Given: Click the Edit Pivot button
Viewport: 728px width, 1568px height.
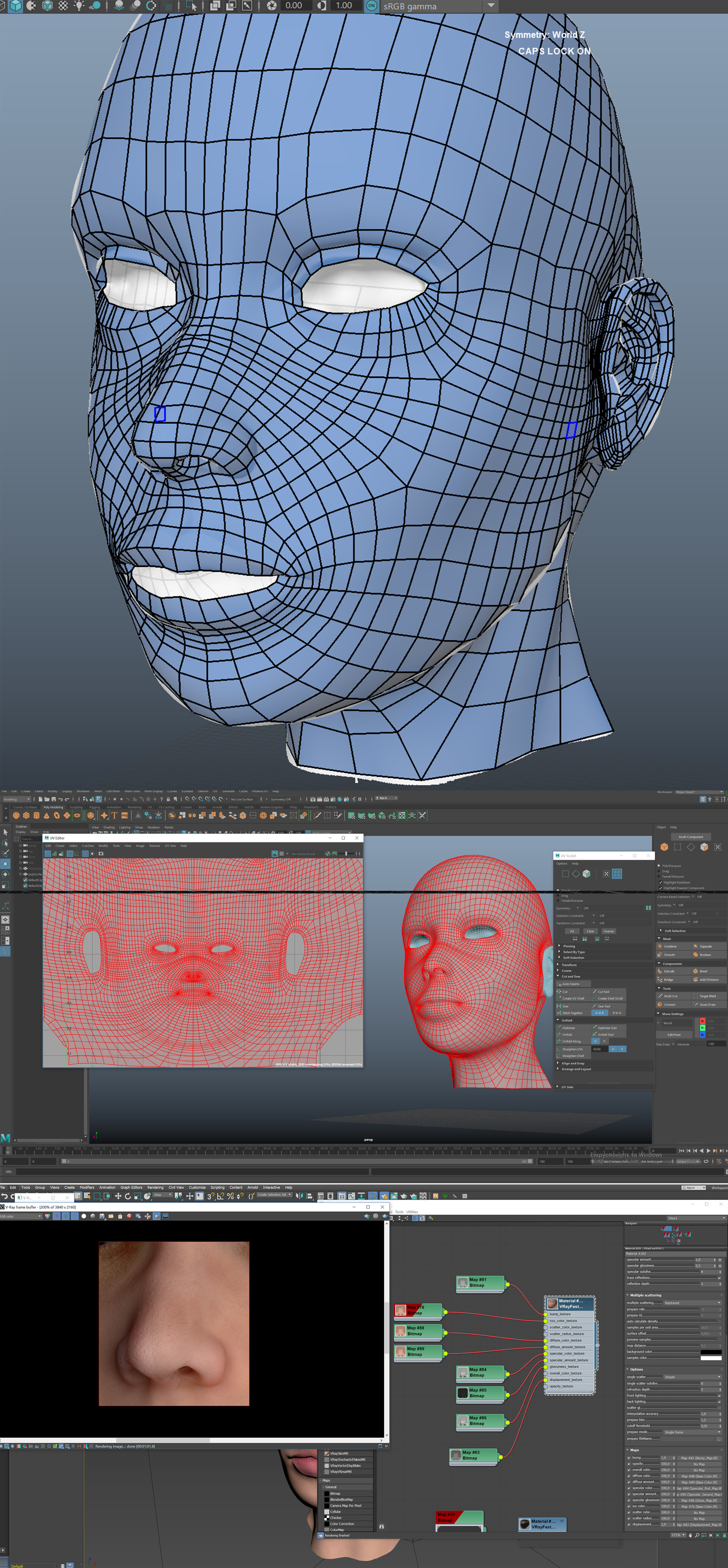Looking at the screenshot, I should [674, 1034].
